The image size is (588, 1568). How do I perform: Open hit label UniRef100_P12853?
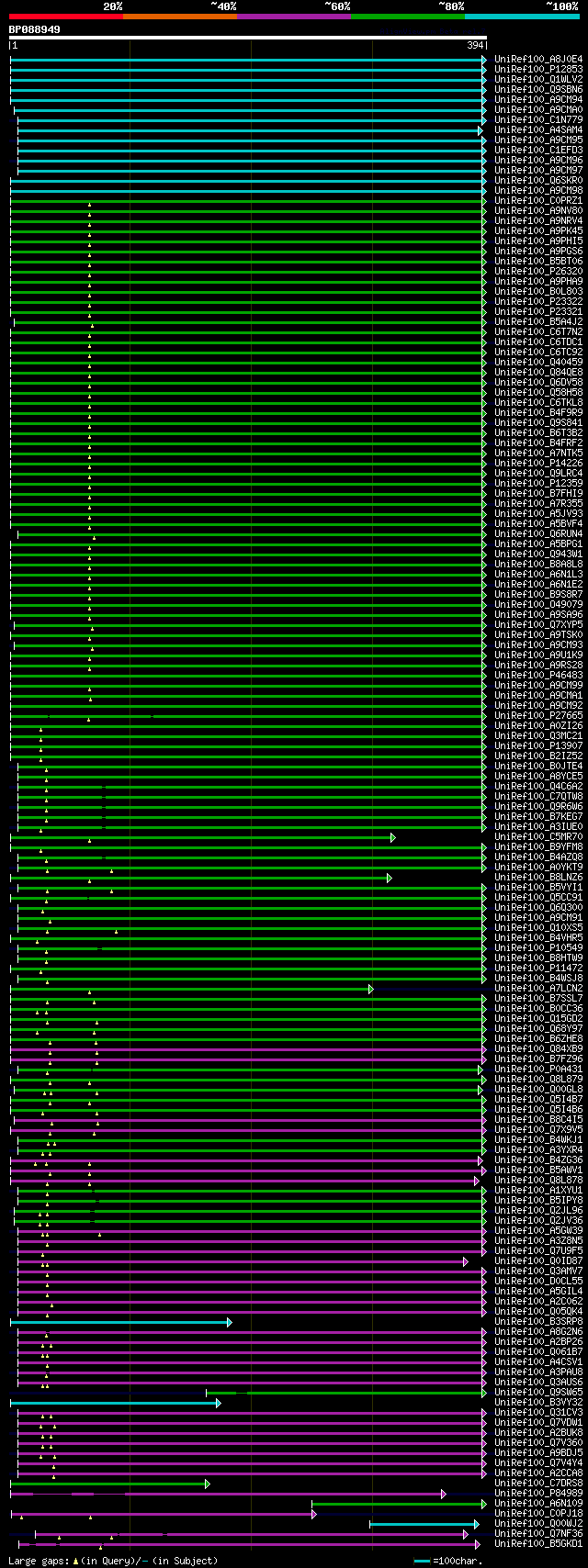(x=538, y=69)
